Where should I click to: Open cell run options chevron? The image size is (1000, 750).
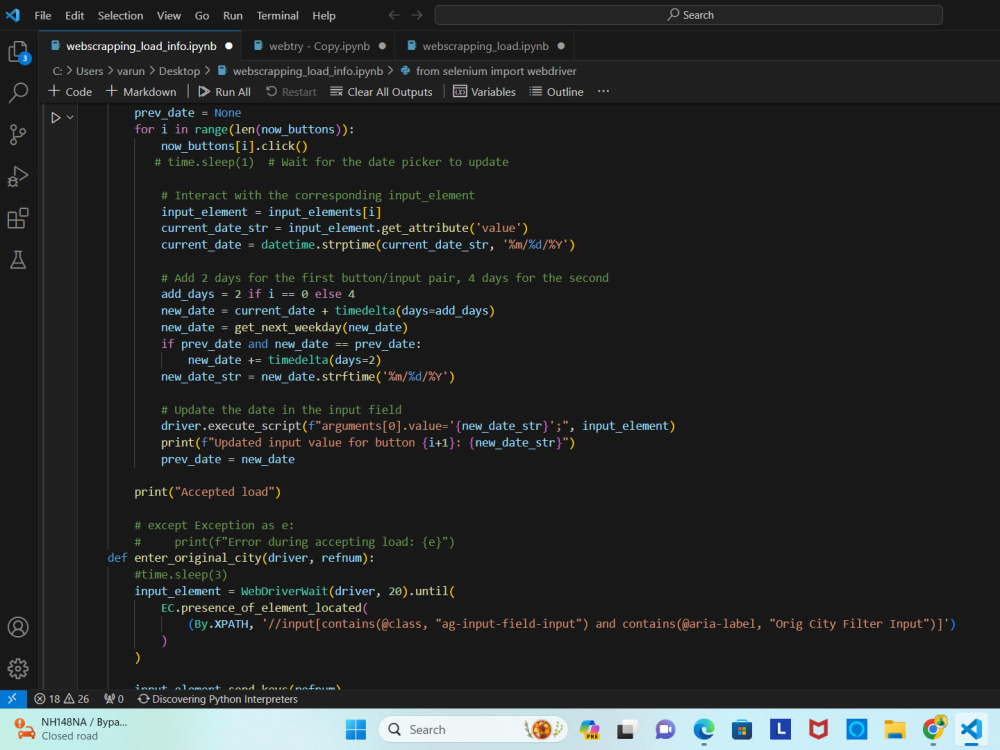tap(70, 117)
